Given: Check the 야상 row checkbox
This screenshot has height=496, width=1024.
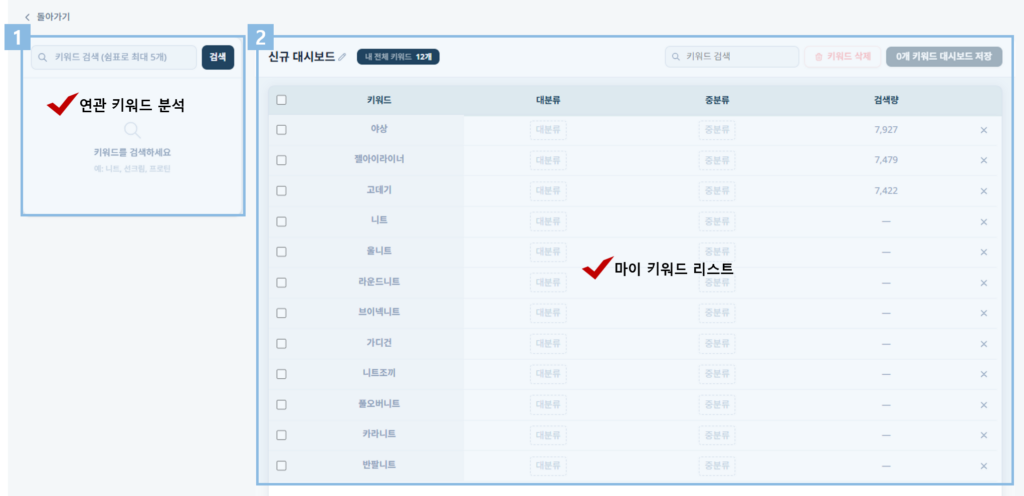Looking at the screenshot, I should point(281,130).
